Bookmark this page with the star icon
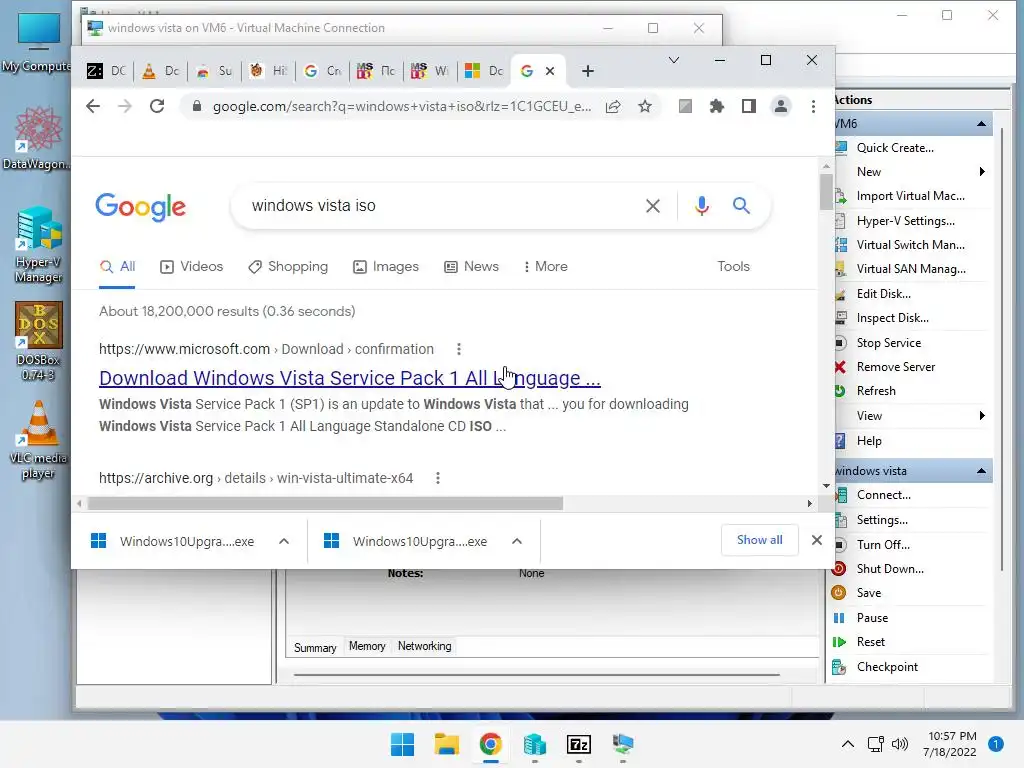Screen dimensions: 1024x768 coord(645,106)
